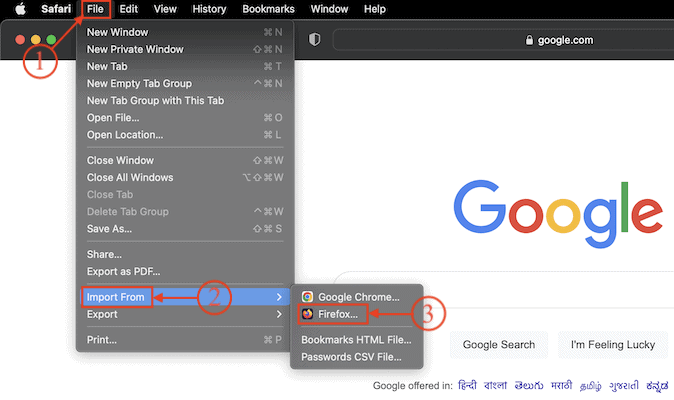Click the Google Search button
Image resolution: width=674 pixels, height=400 pixels.
(499, 345)
